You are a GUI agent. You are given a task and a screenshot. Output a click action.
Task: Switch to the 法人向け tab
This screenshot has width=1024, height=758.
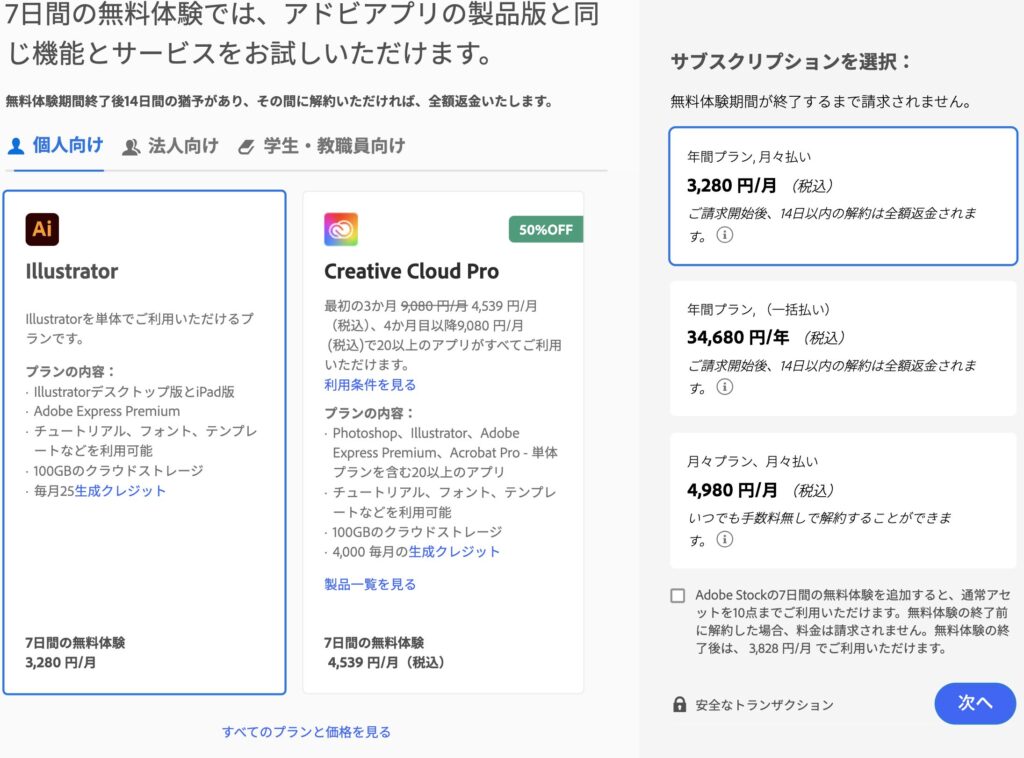pyautogui.click(x=171, y=146)
